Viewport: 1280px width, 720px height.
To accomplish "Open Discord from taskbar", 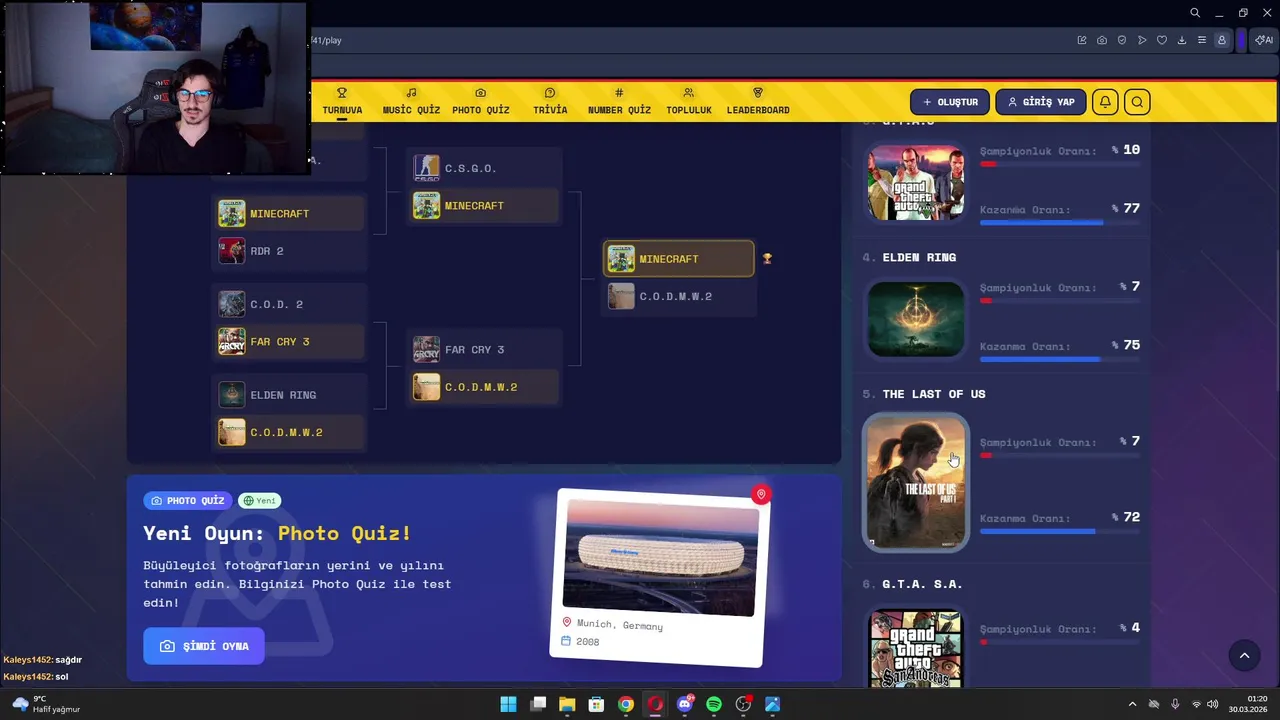I will point(685,704).
